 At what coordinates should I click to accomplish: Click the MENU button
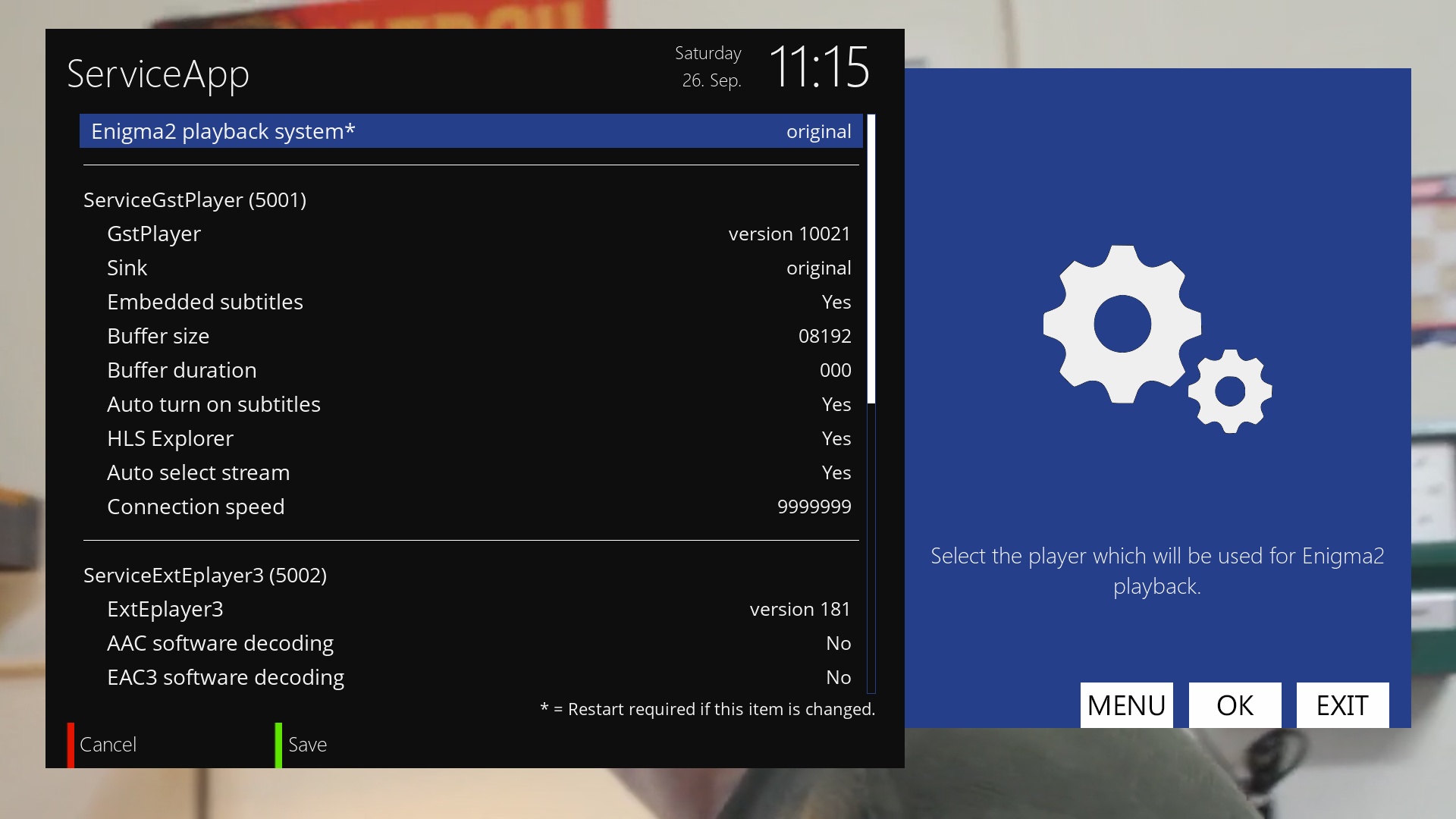point(1126,705)
